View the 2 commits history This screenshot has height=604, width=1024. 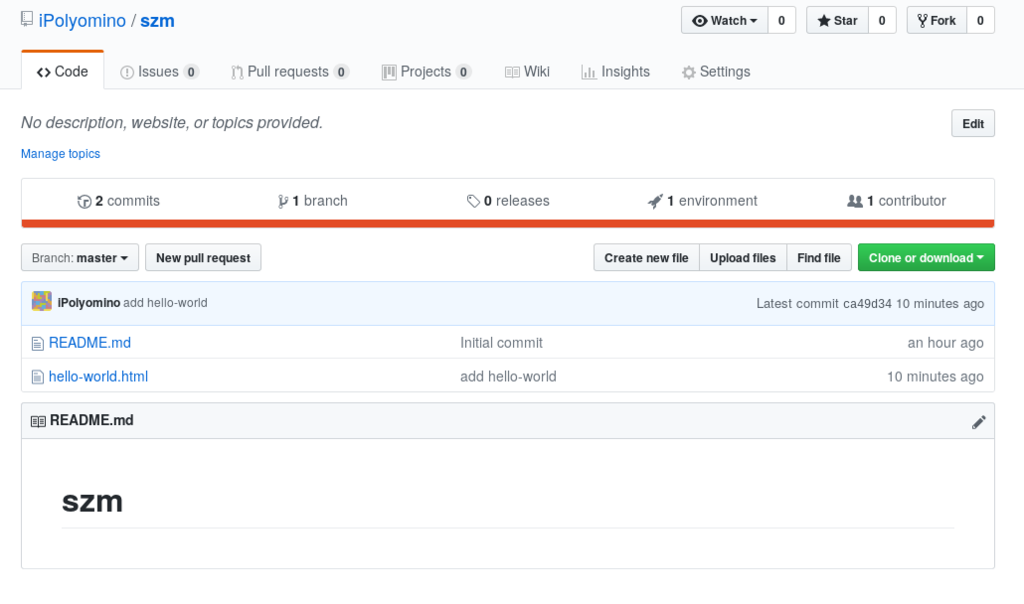(118, 200)
